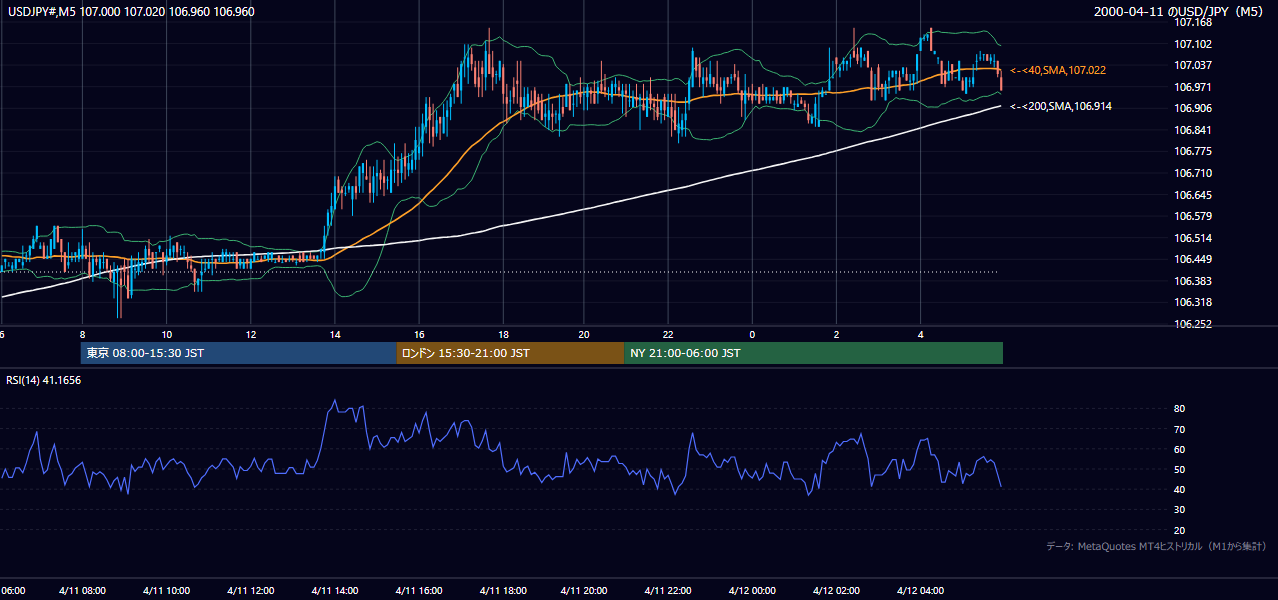The height and width of the screenshot is (600, 1278).
Task: Click the 4/11 10:00 time label
Action: (x=166, y=590)
